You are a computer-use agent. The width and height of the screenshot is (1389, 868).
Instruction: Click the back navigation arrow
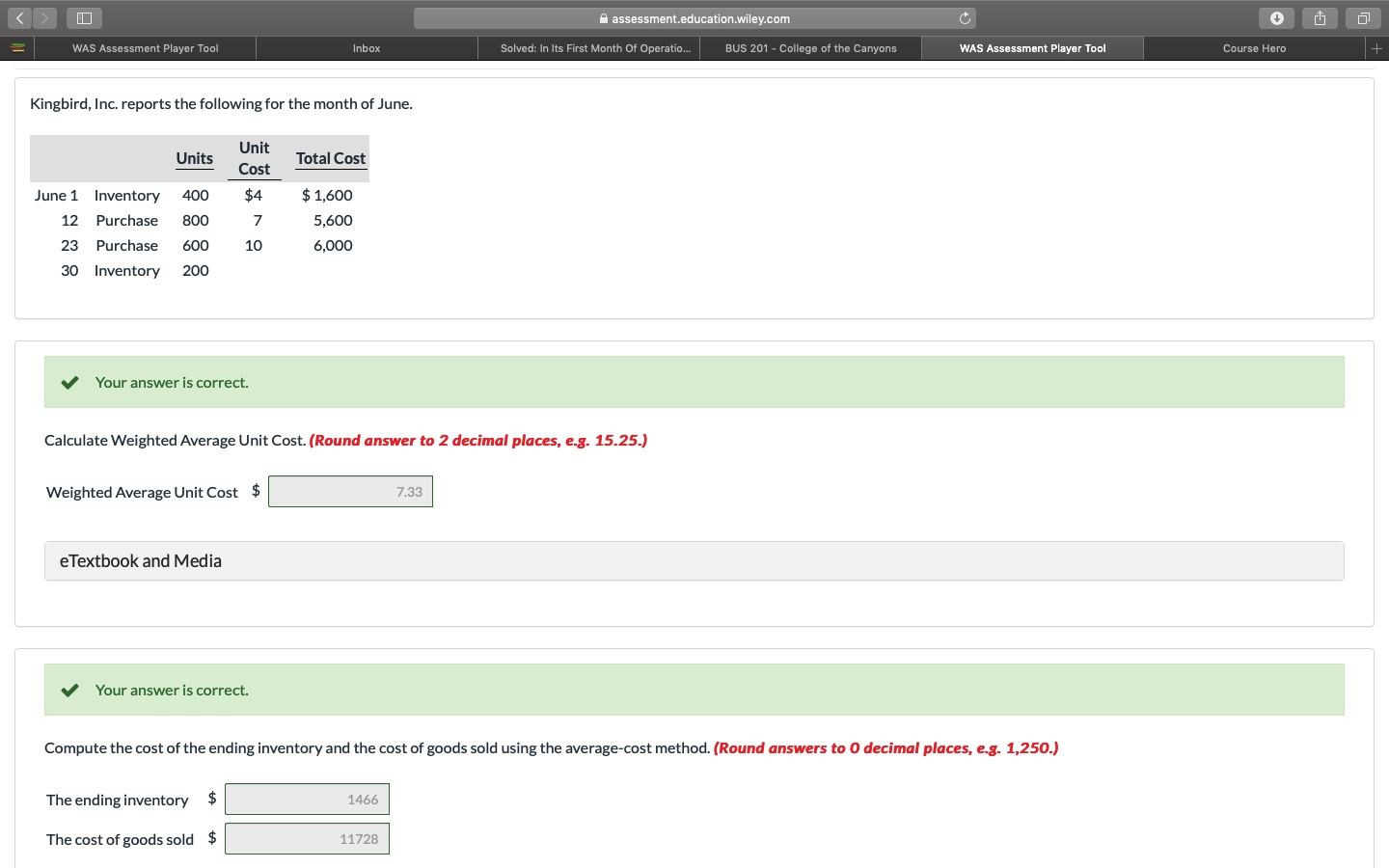(20, 17)
